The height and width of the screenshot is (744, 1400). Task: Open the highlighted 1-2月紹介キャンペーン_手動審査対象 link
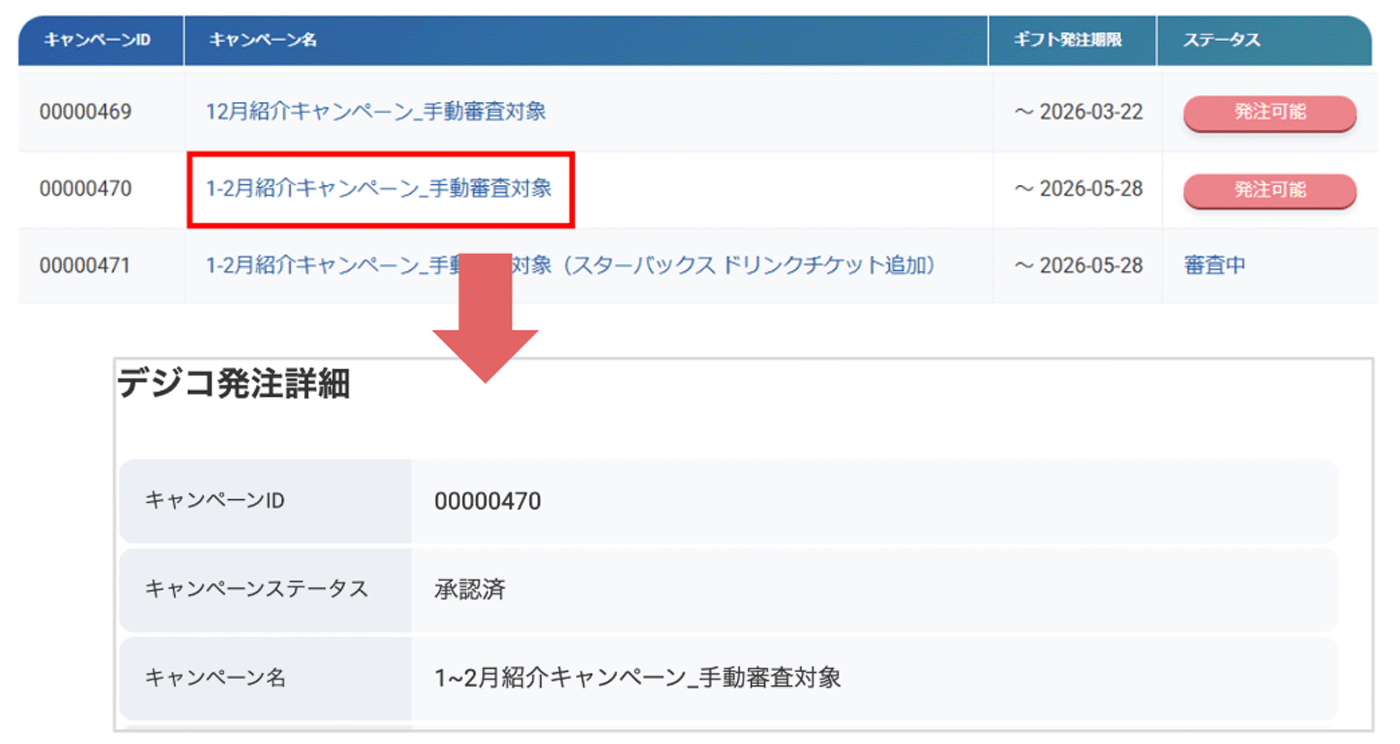[378, 188]
